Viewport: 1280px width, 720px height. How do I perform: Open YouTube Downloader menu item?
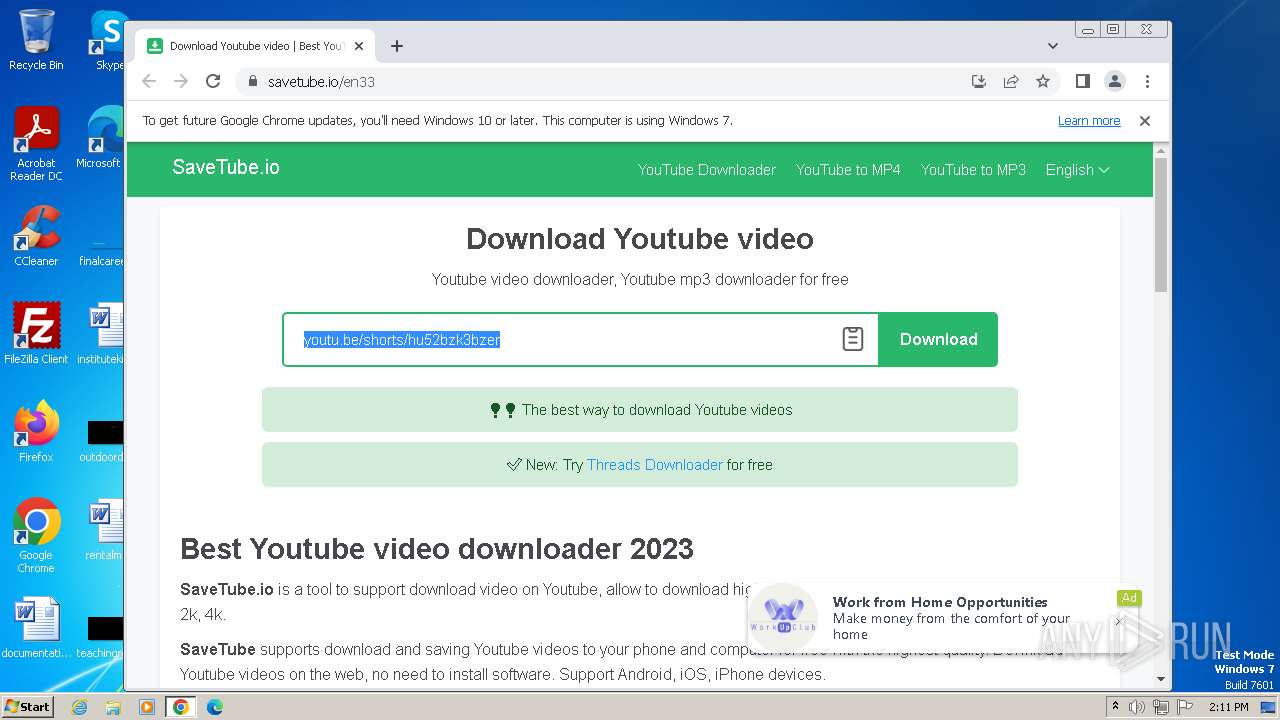pos(707,170)
